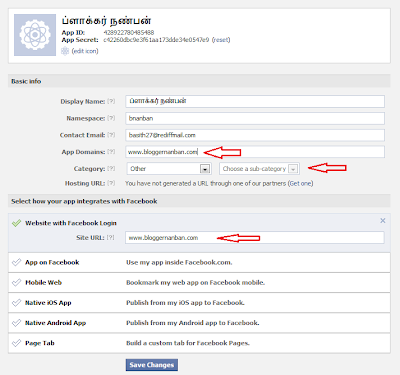Open Site URL help question mark
This screenshot has height=375, width=400.
point(110,237)
